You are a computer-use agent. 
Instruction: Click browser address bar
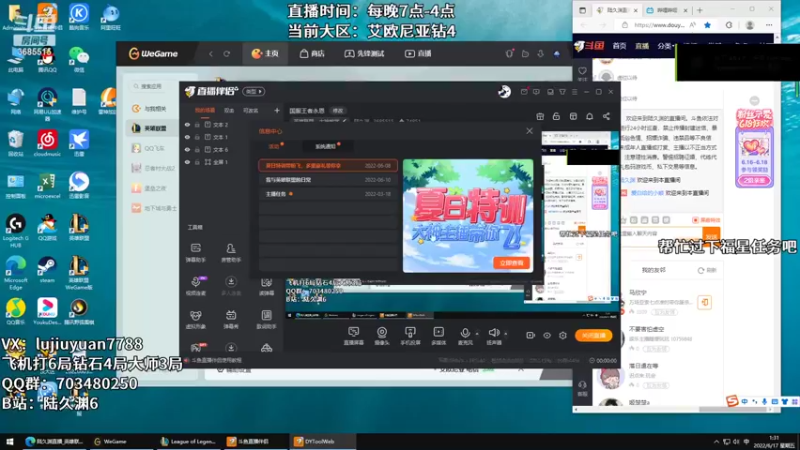pyautogui.click(x=658, y=25)
